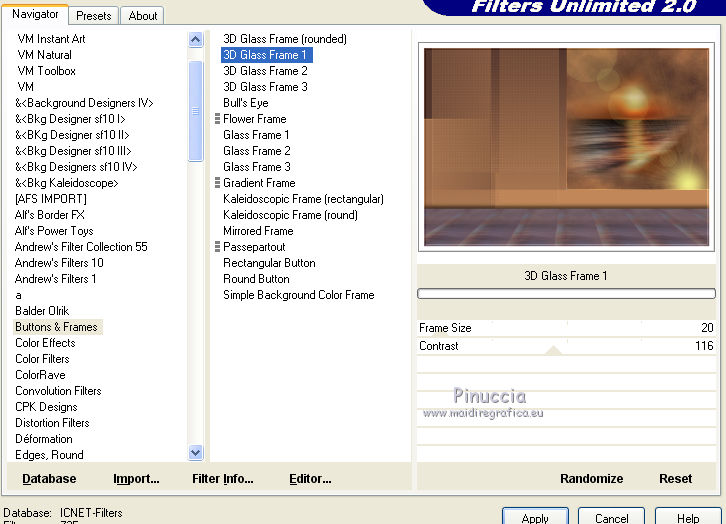Click the Import... button
The image size is (726, 524).
pos(136,479)
